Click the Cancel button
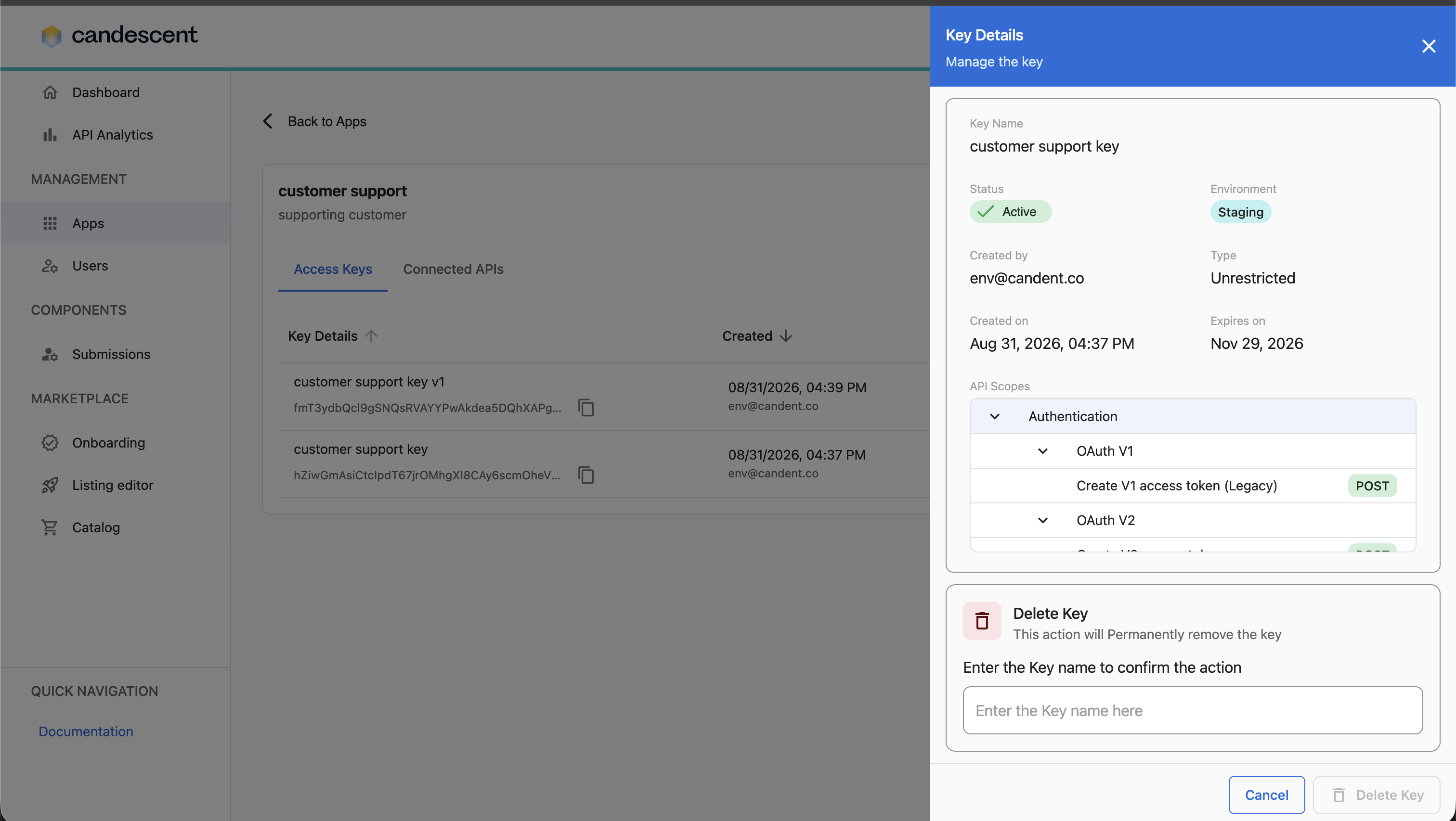This screenshot has height=821, width=1456. [1266, 795]
